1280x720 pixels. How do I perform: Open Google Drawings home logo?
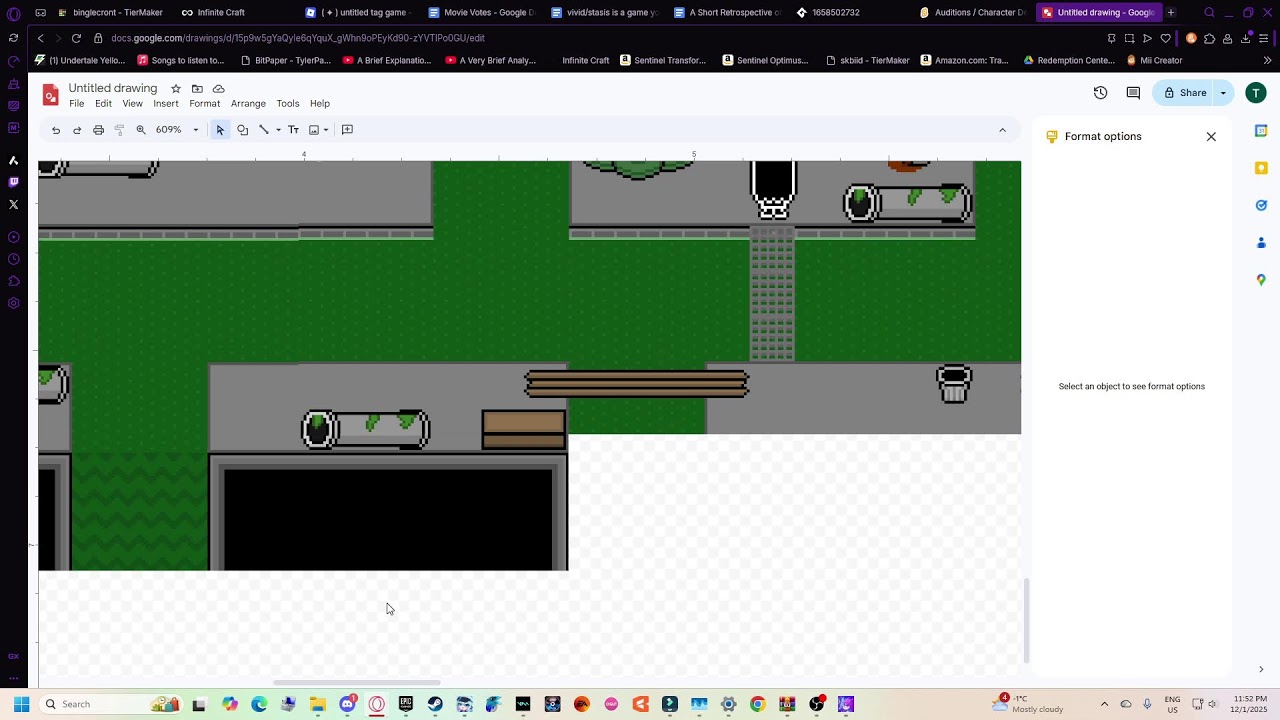[x=50, y=95]
